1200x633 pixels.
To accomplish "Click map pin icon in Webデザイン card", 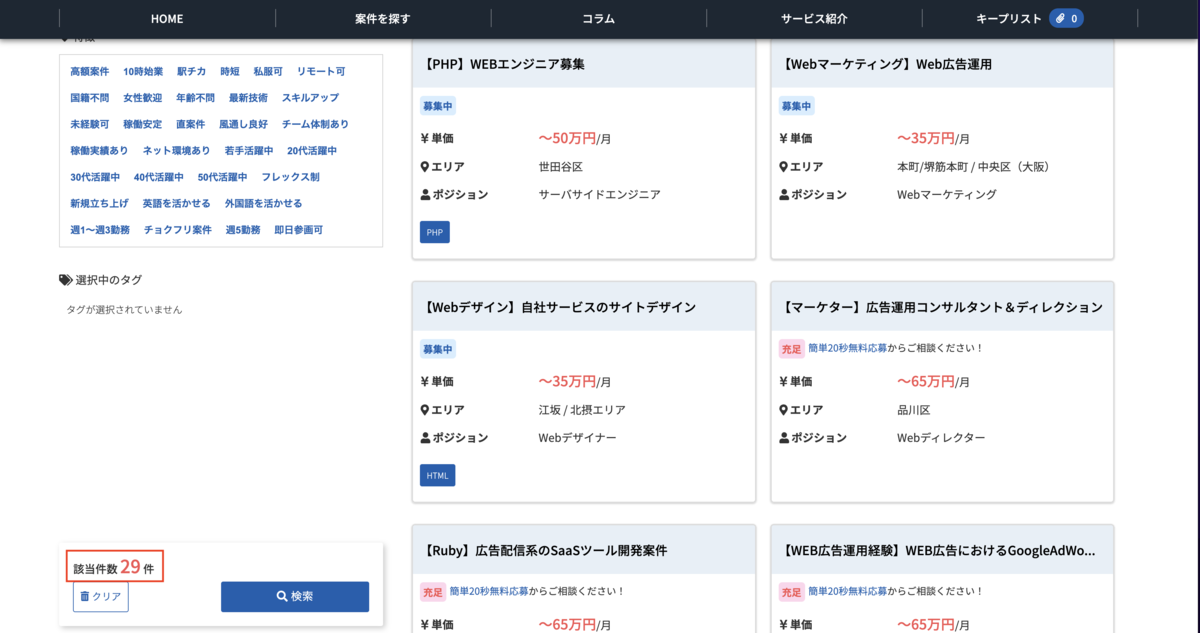I will pyautogui.click(x=425, y=409).
